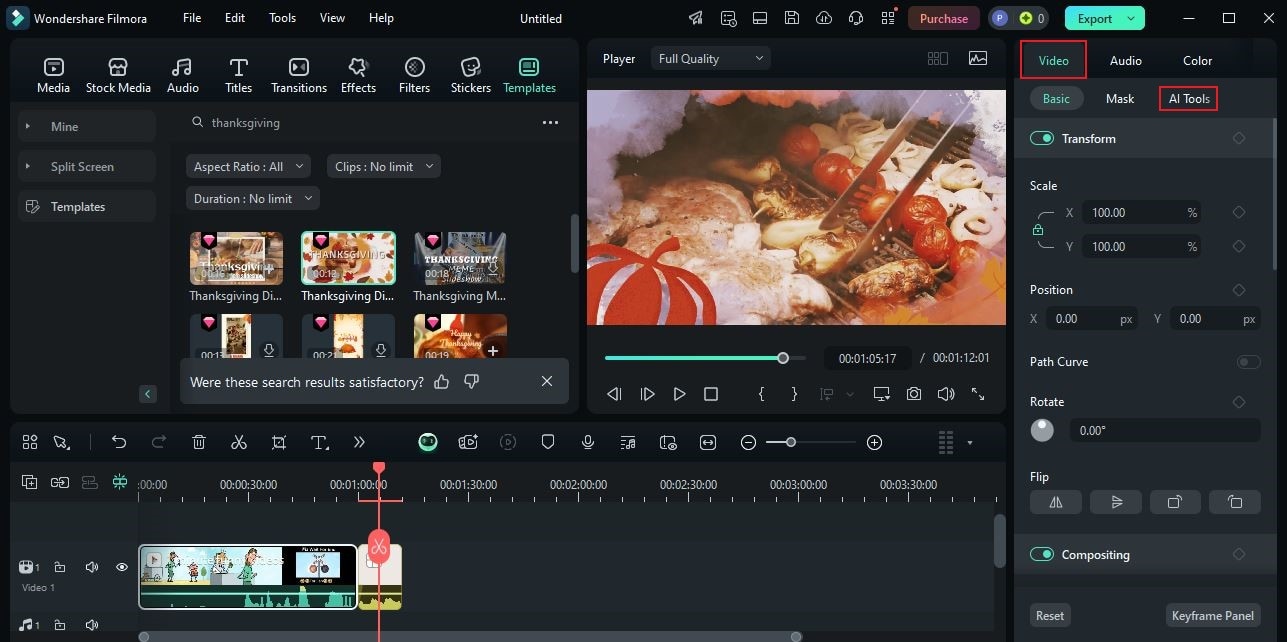The height and width of the screenshot is (642, 1287).
Task: Open the Audio library tab
Action: (182, 75)
